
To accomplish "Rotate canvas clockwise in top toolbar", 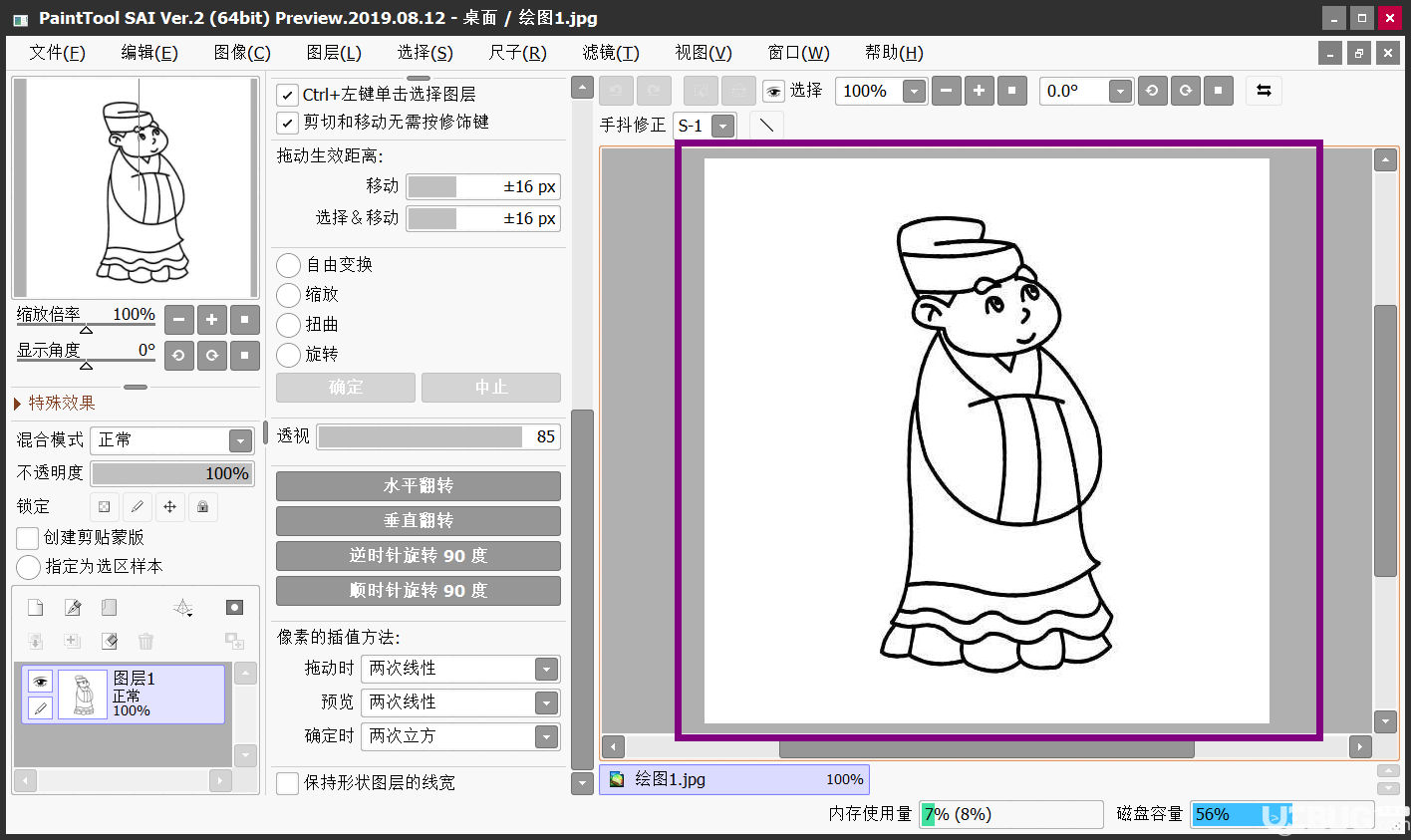I will tap(1186, 91).
